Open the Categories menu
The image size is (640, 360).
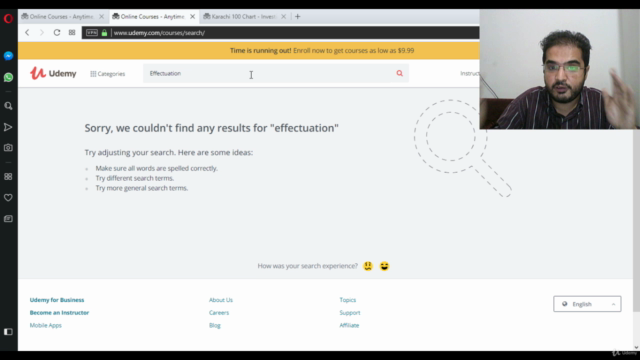coord(108,74)
